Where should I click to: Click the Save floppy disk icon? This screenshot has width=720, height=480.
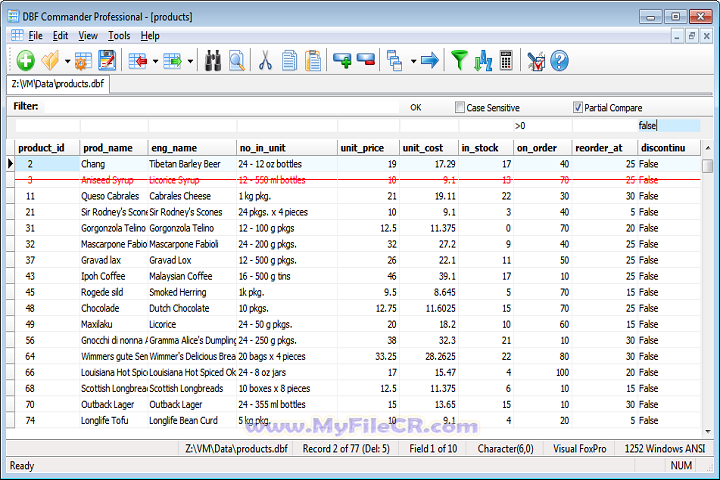[107, 61]
